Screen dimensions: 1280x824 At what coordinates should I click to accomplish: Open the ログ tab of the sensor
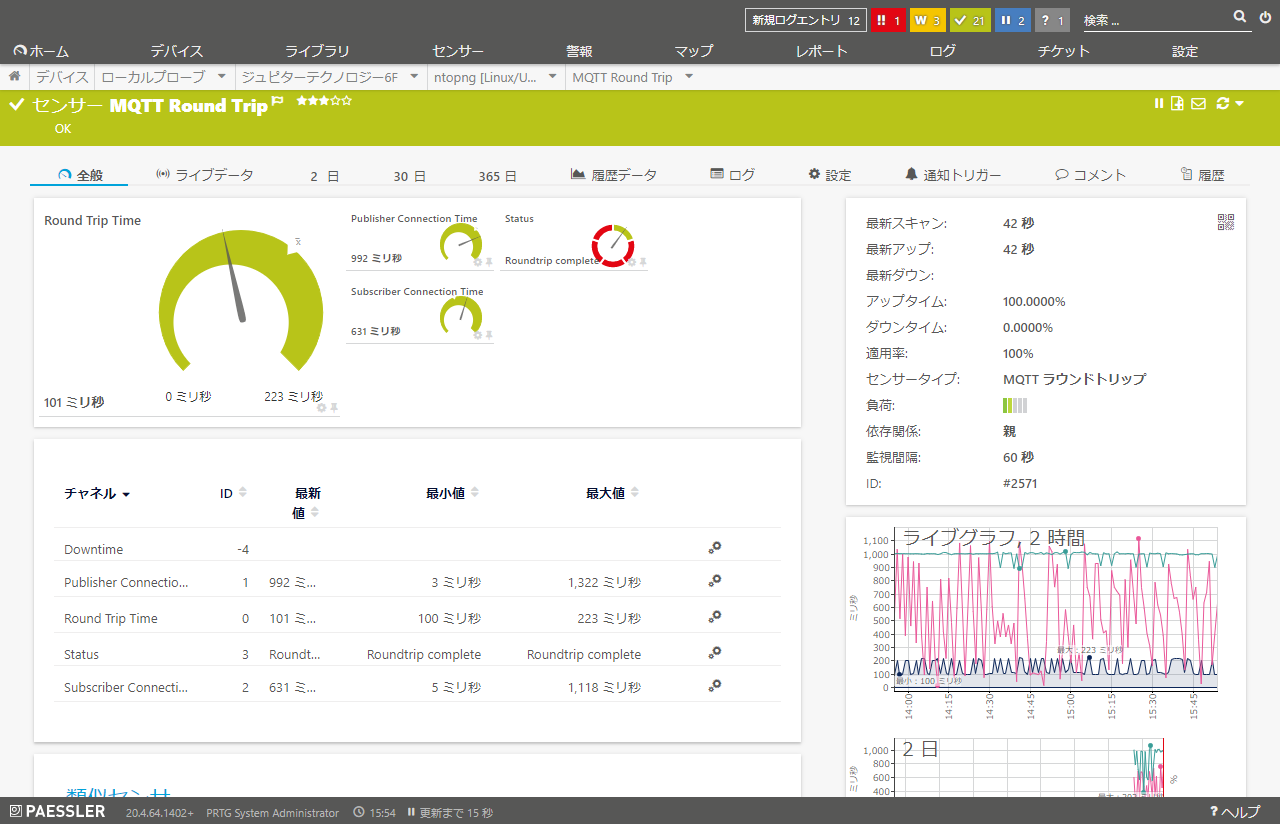pyautogui.click(x=732, y=175)
